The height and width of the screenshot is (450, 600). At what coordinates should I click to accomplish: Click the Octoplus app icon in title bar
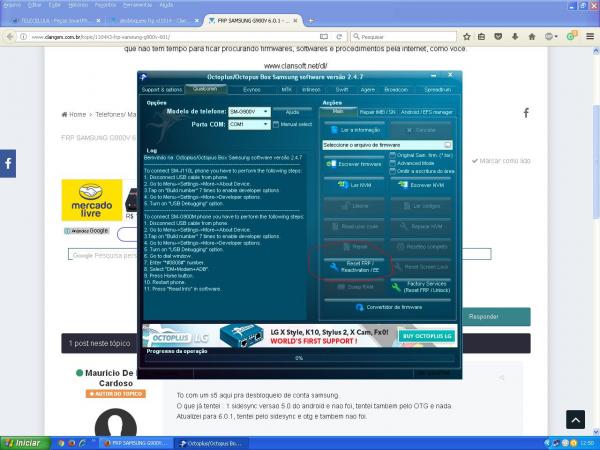[x=144, y=77]
